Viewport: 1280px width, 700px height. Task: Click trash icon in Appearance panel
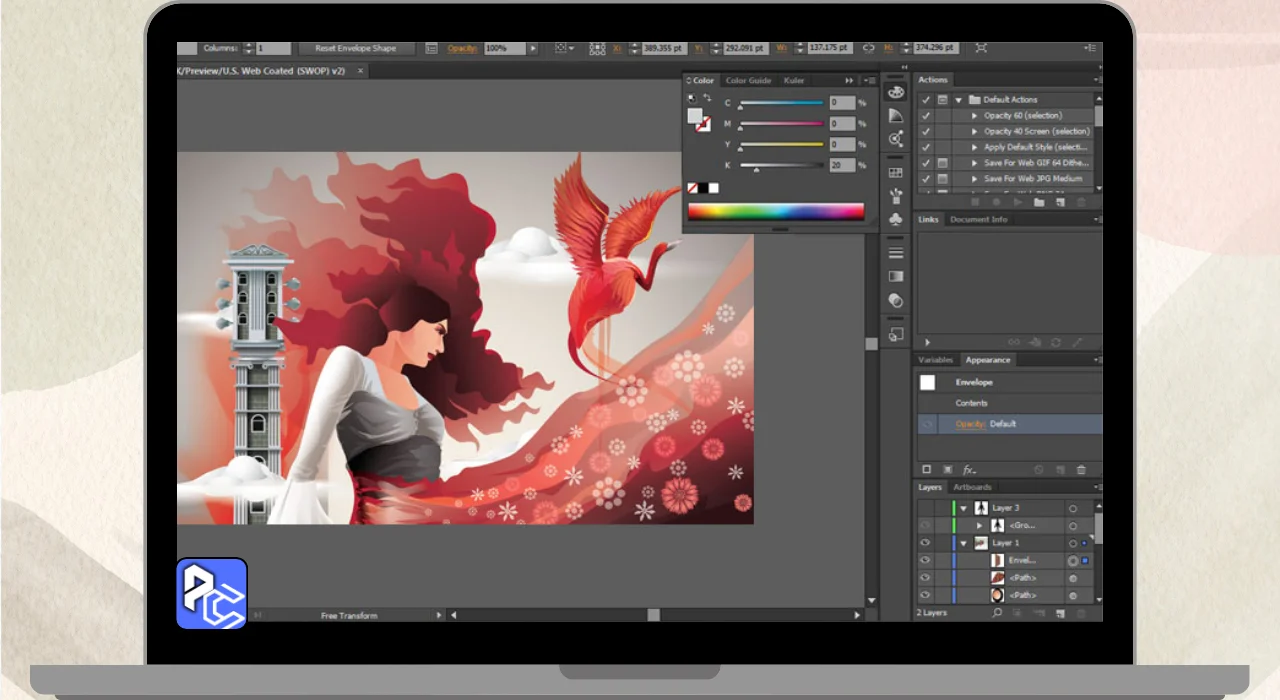click(x=1081, y=470)
